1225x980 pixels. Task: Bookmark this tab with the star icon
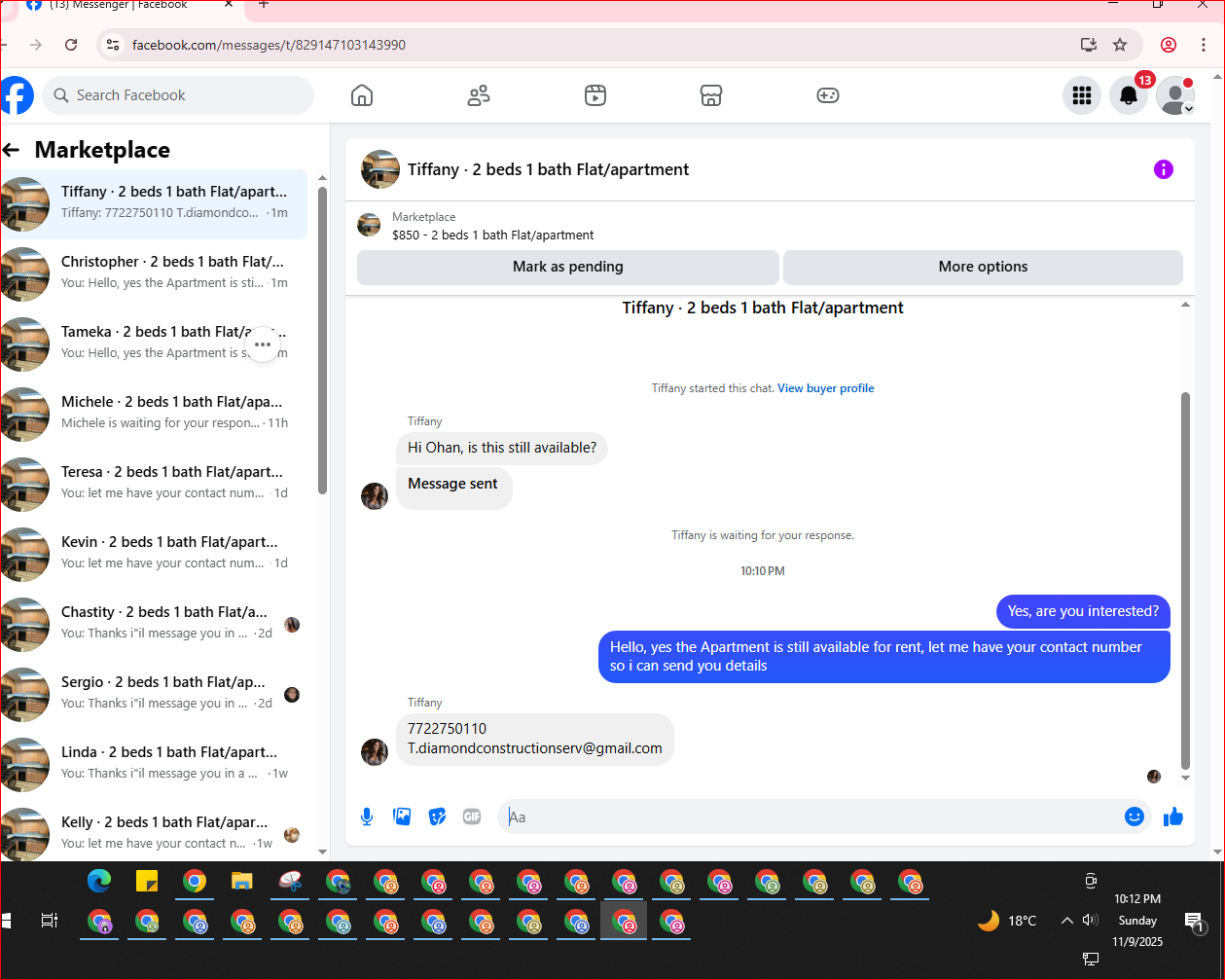click(1120, 45)
